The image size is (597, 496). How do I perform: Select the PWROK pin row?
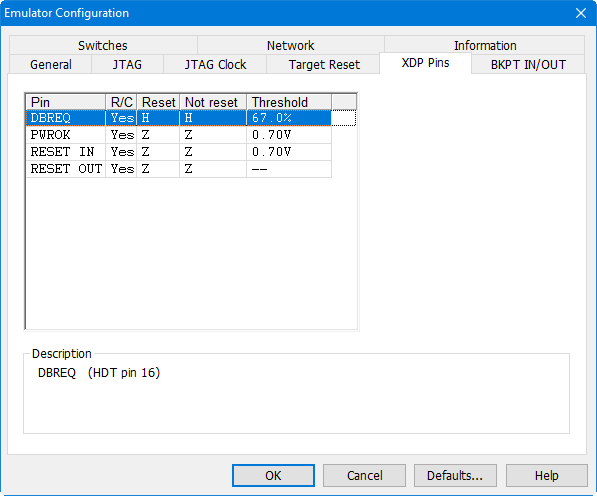pyautogui.click(x=179, y=135)
